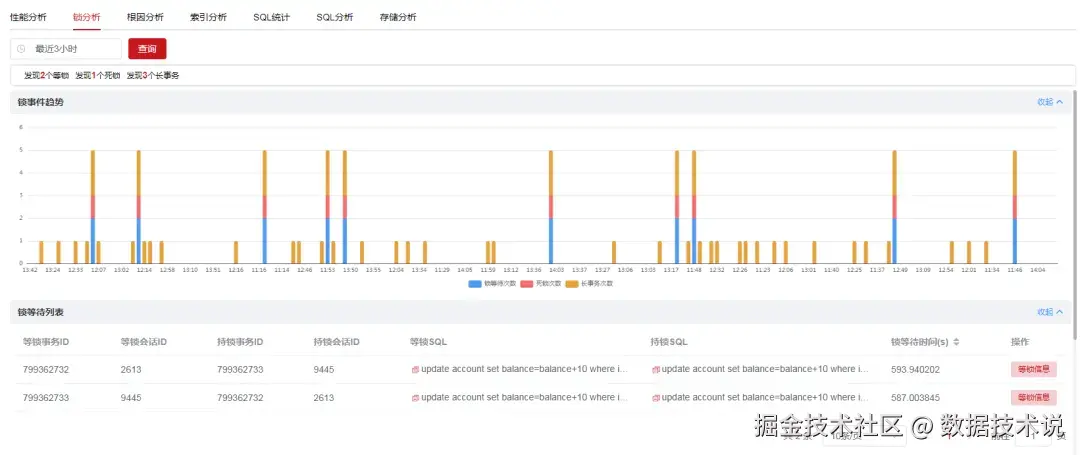Toggle the red 死锁次数 legend series

(541, 284)
